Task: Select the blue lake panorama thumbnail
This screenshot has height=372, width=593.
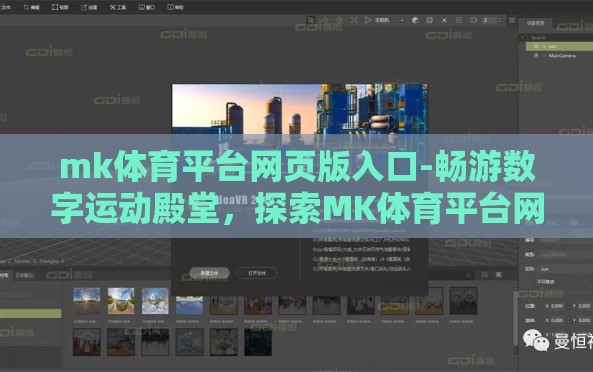Action: click(189, 305)
